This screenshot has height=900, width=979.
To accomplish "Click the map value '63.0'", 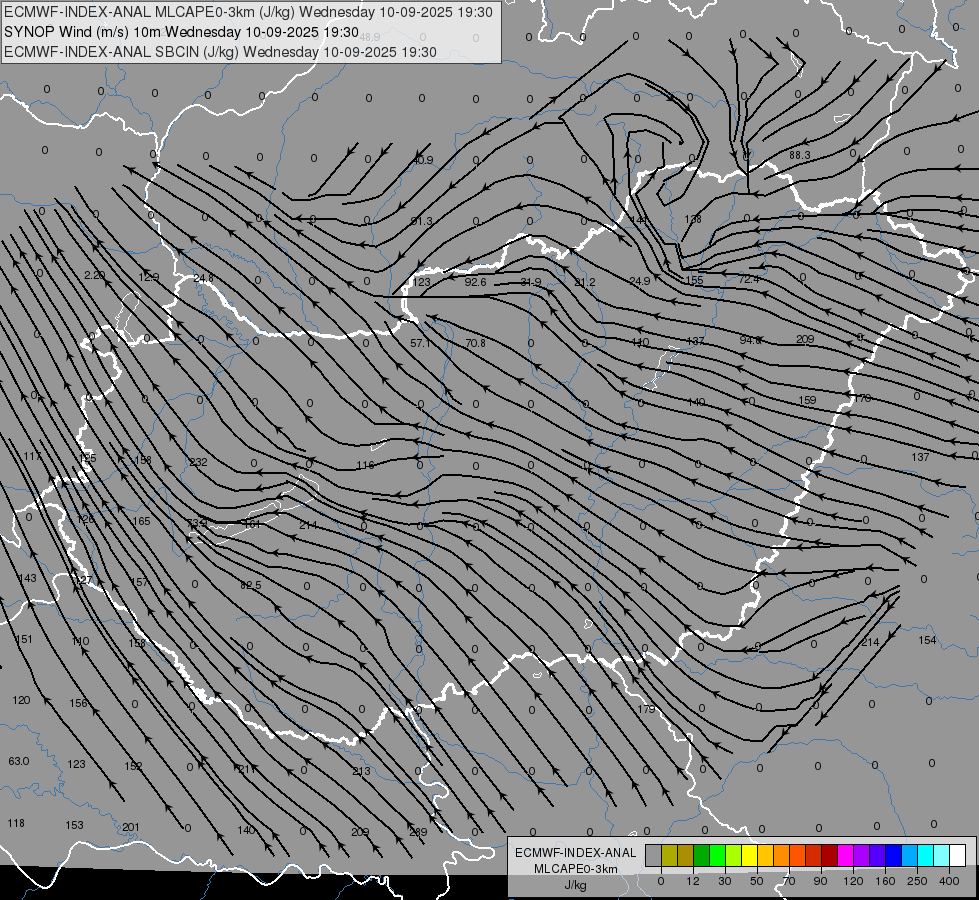I will click(x=19, y=761).
